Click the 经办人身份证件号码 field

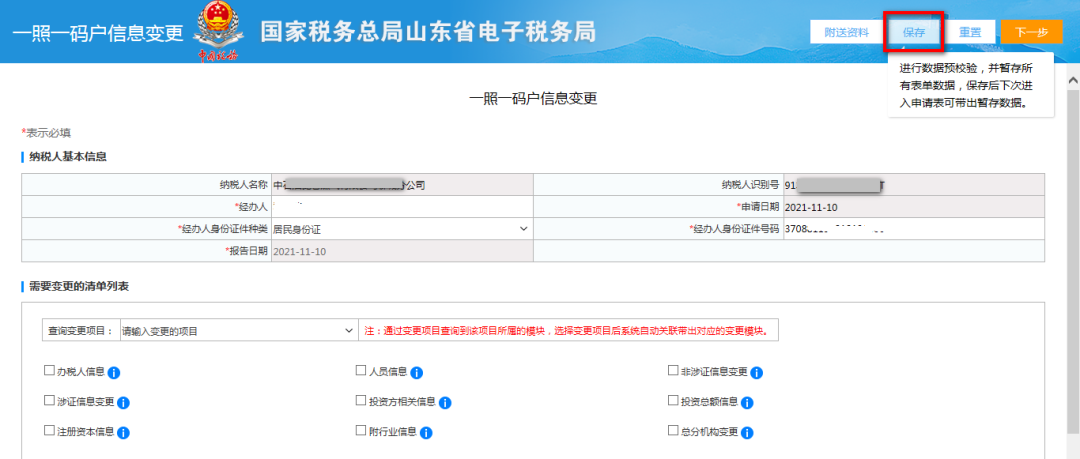pyautogui.click(x=913, y=229)
